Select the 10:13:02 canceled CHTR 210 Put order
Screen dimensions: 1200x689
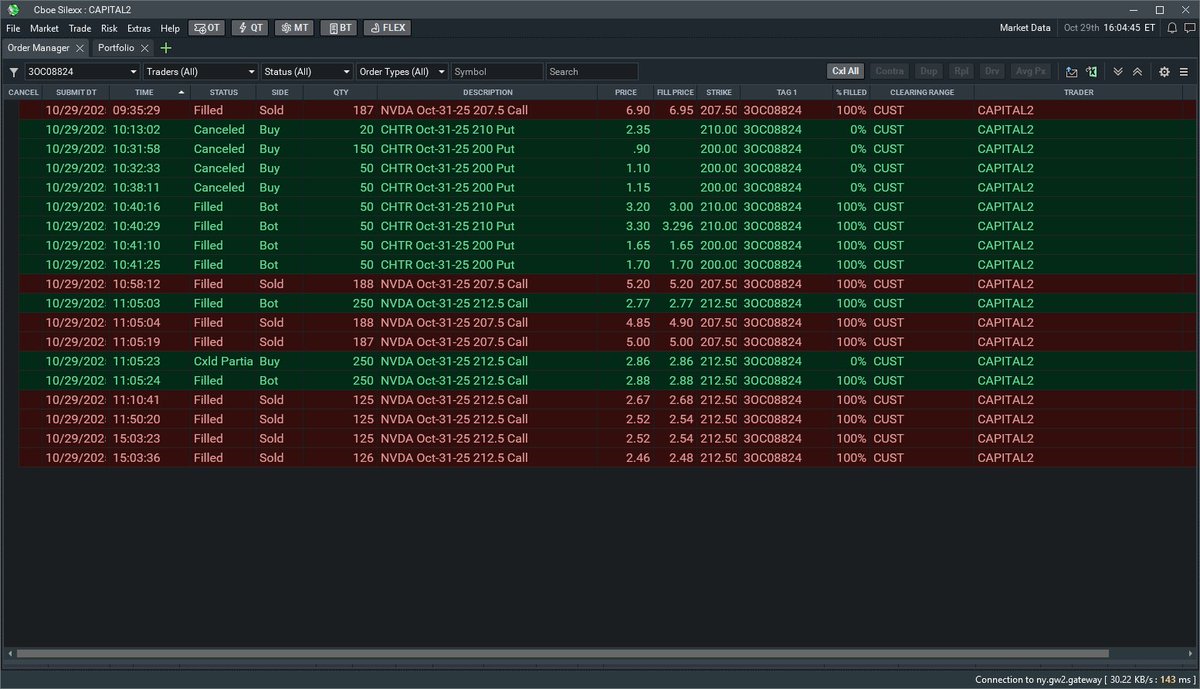pyautogui.click(x=600, y=130)
